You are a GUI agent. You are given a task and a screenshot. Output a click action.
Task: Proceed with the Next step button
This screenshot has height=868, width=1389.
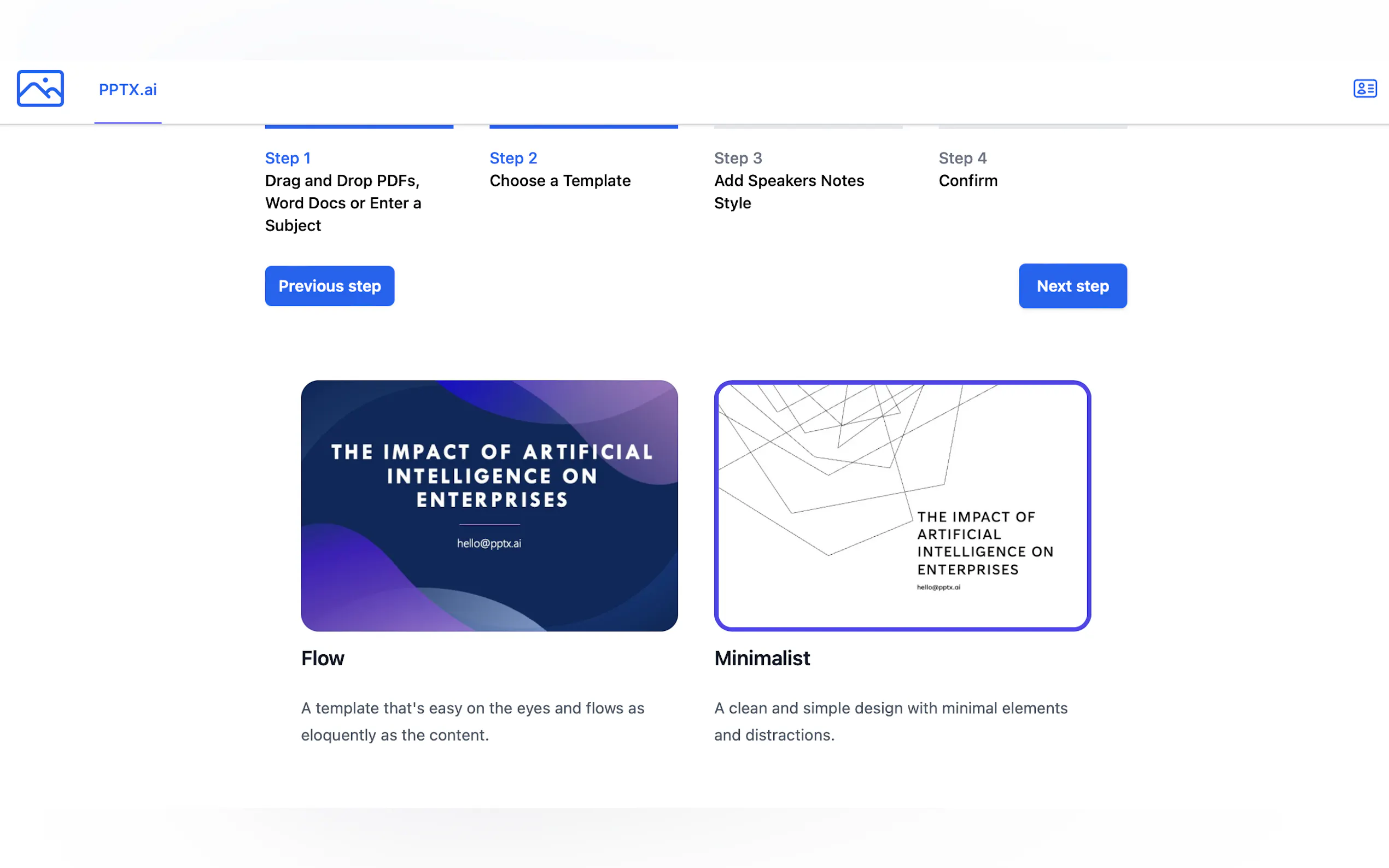pos(1072,286)
